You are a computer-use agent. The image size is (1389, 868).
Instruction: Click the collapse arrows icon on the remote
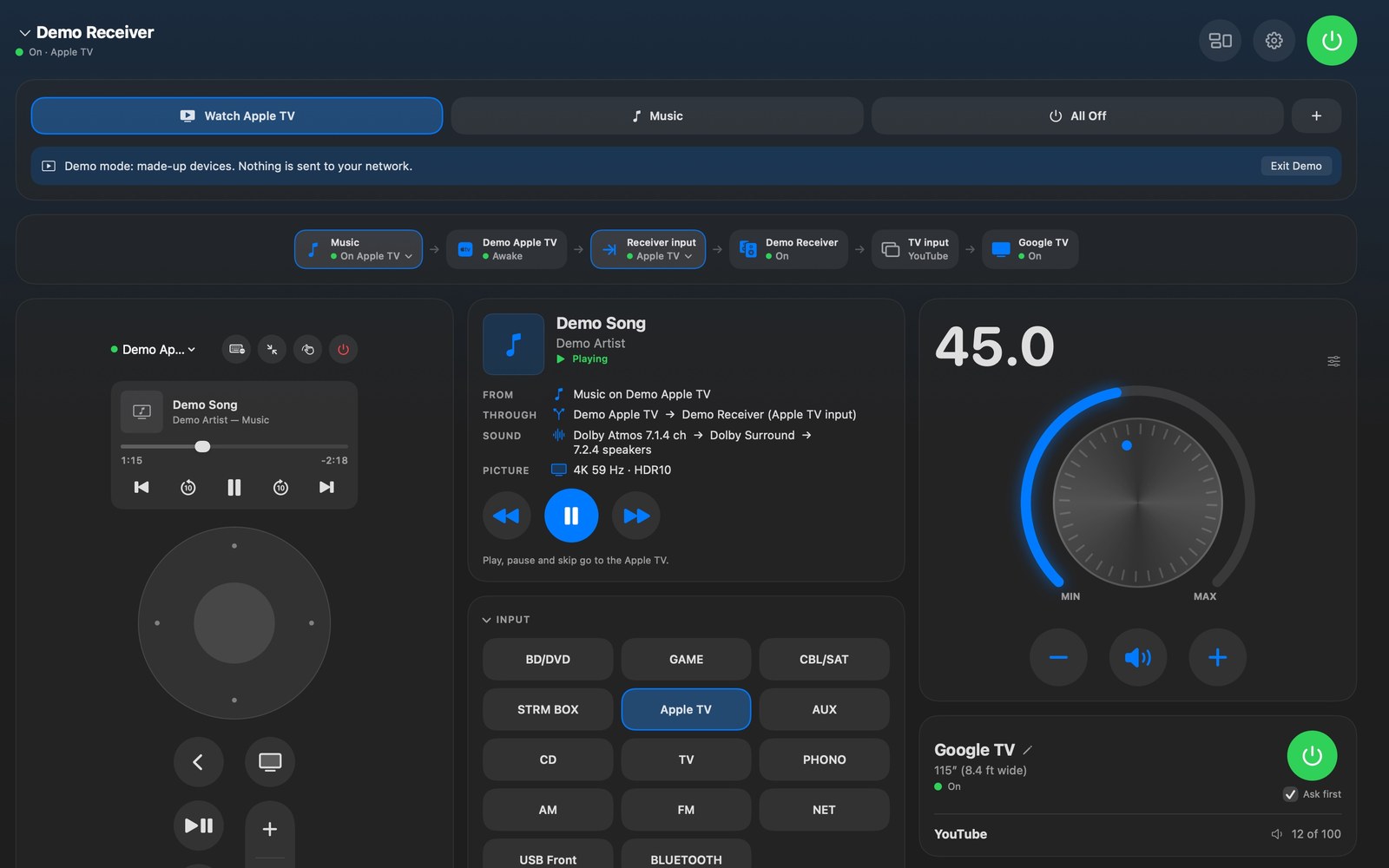[x=272, y=349]
